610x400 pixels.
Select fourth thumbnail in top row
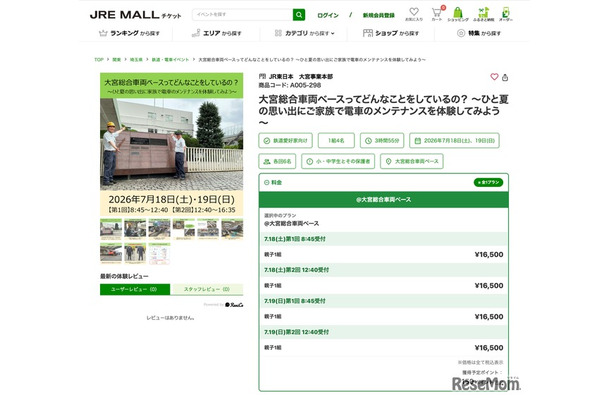click(x=184, y=228)
